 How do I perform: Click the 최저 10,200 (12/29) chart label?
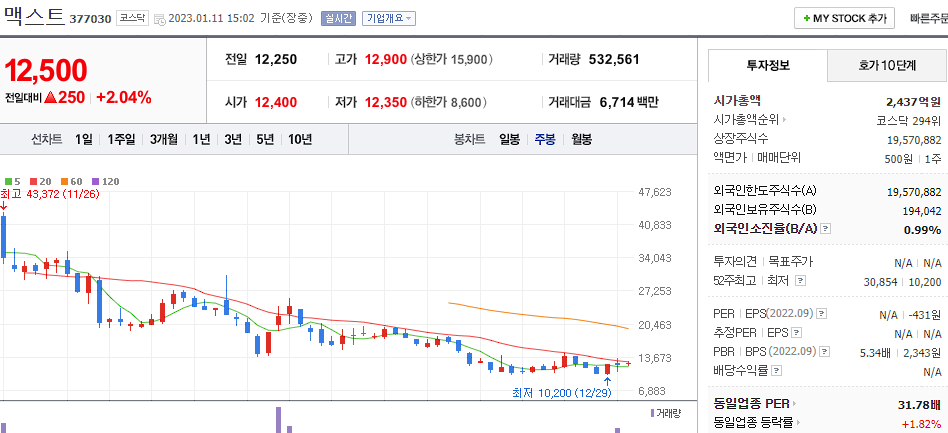click(562, 393)
